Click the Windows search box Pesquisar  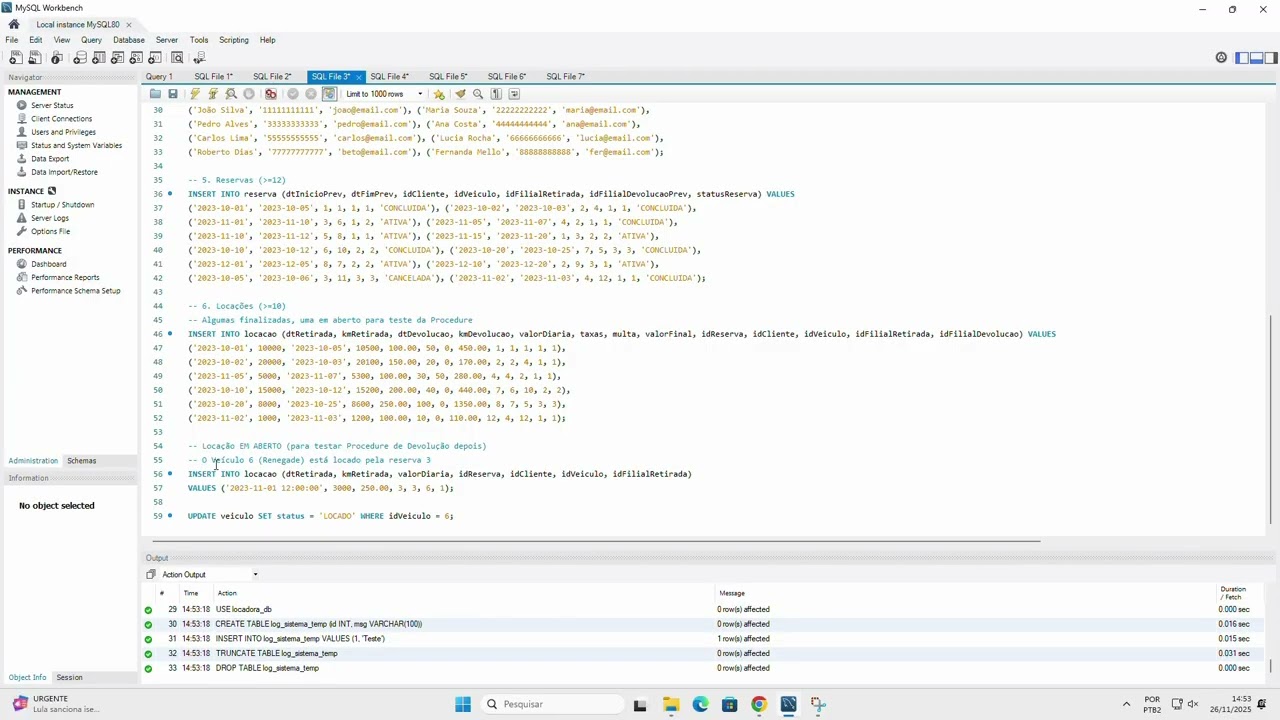[550, 704]
